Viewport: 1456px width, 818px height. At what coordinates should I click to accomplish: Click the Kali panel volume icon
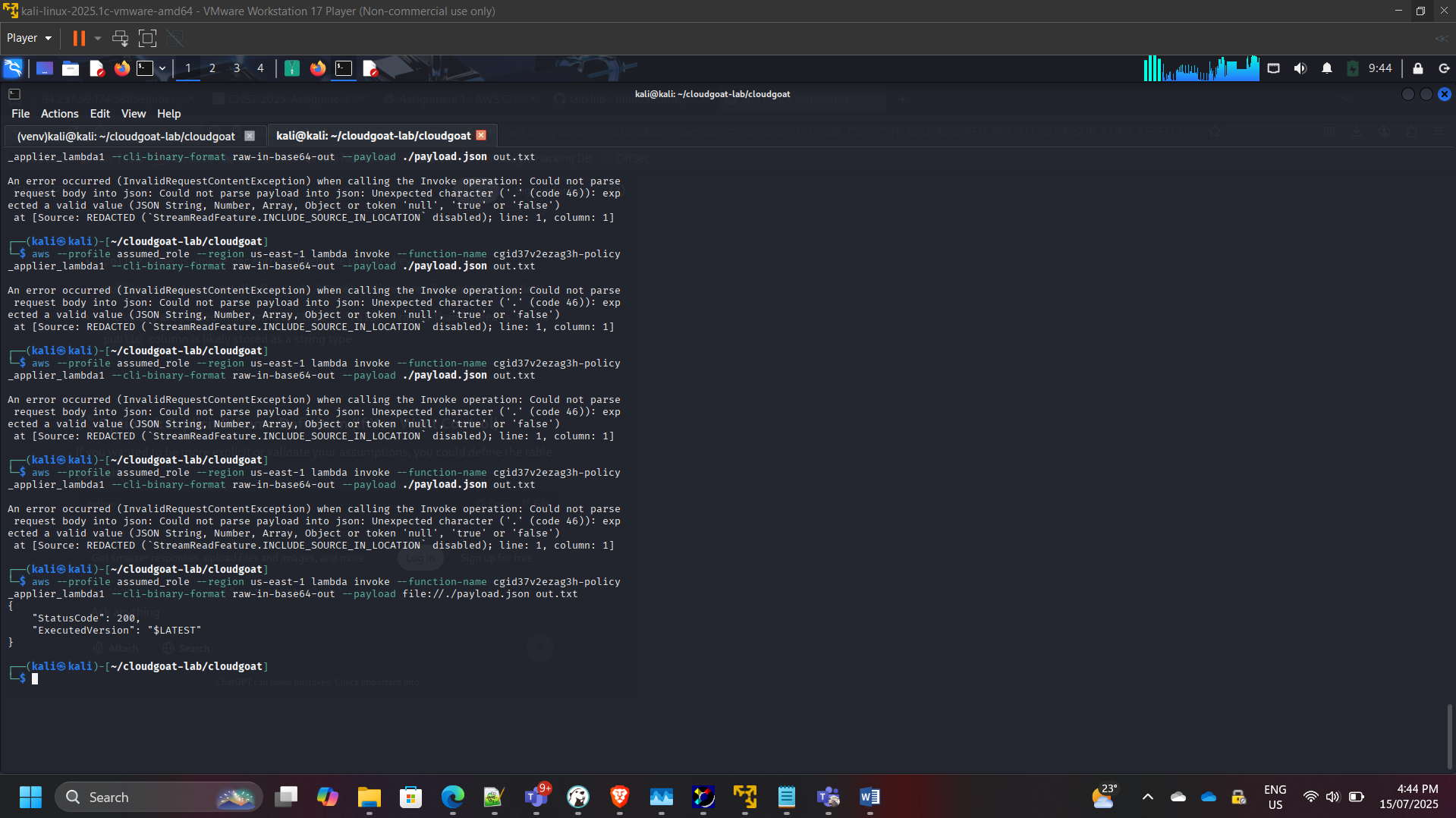[x=1300, y=68]
